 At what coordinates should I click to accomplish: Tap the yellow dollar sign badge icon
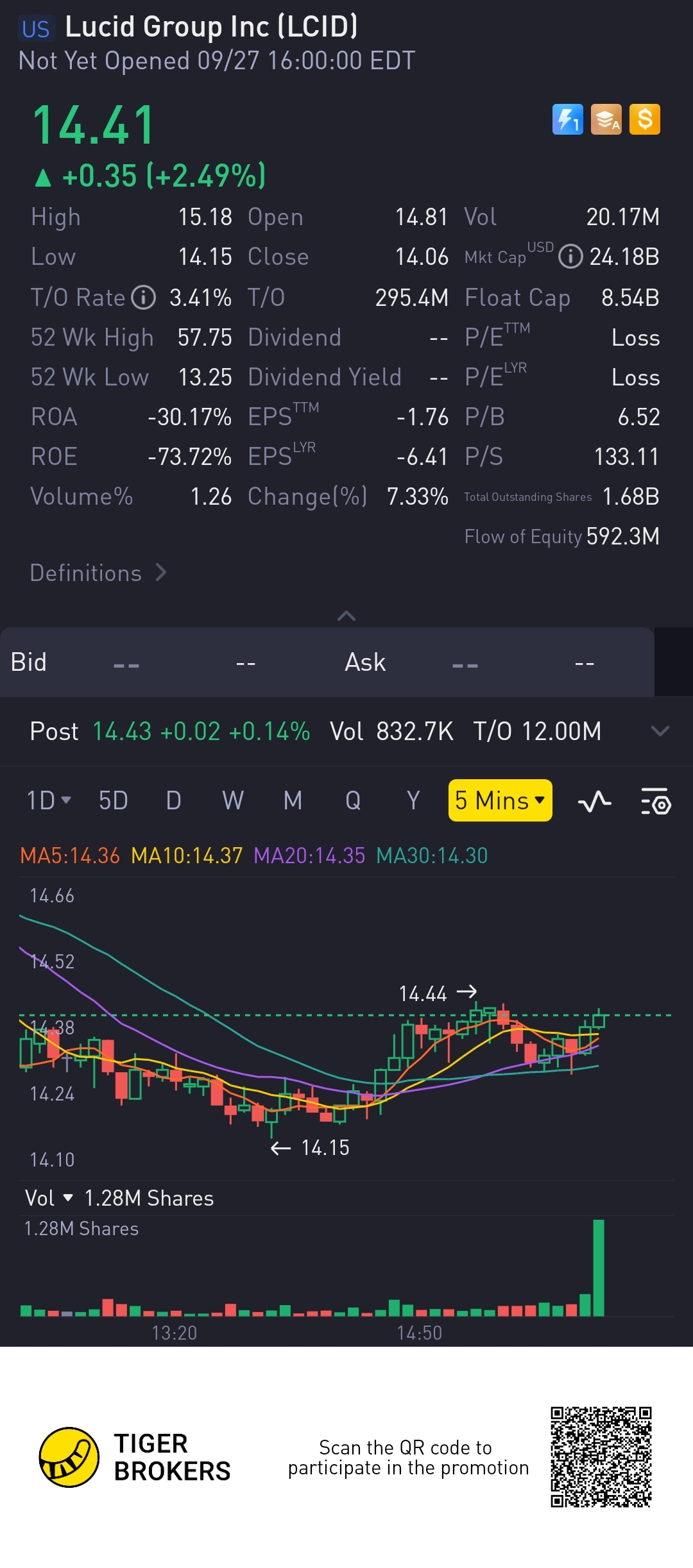pyautogui.click(x=644, y=119)
